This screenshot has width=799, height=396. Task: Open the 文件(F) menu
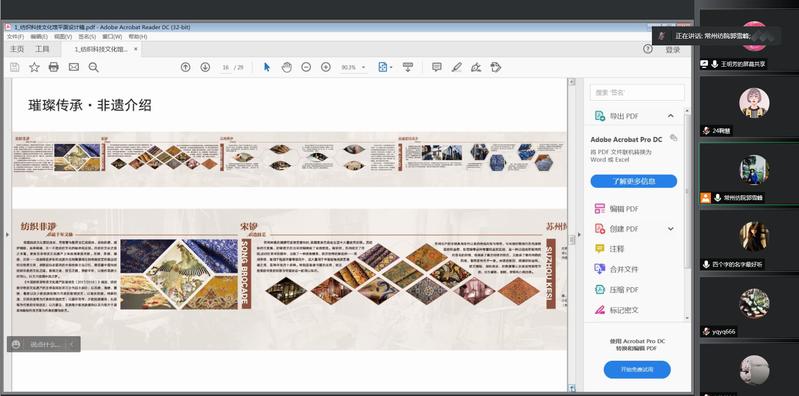point(15,37)
